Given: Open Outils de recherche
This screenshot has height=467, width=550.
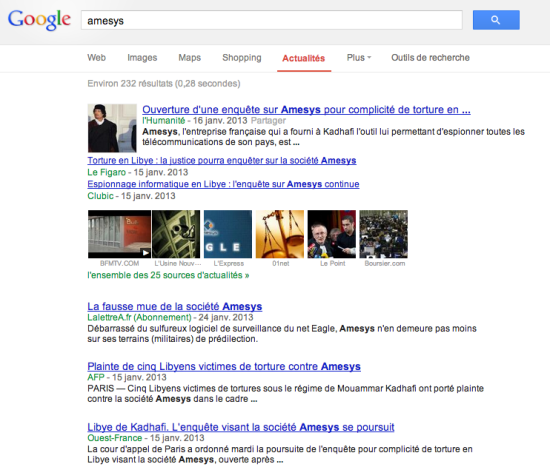Looking at the screenshot, I should (x=430, y=58).
